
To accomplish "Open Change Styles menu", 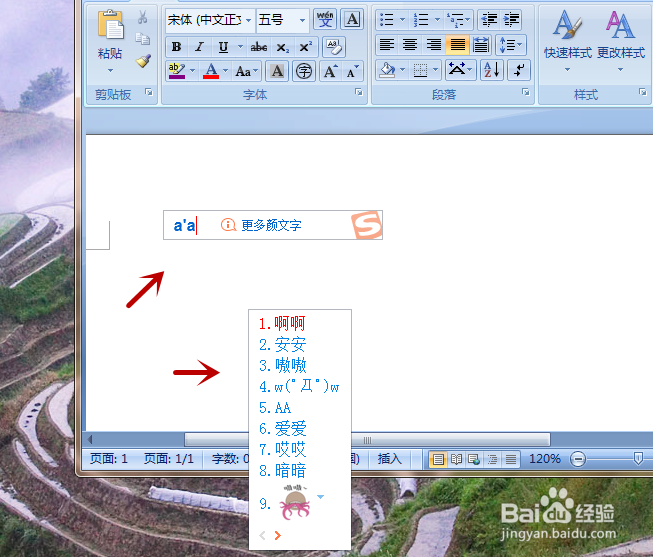I will 621,40.
